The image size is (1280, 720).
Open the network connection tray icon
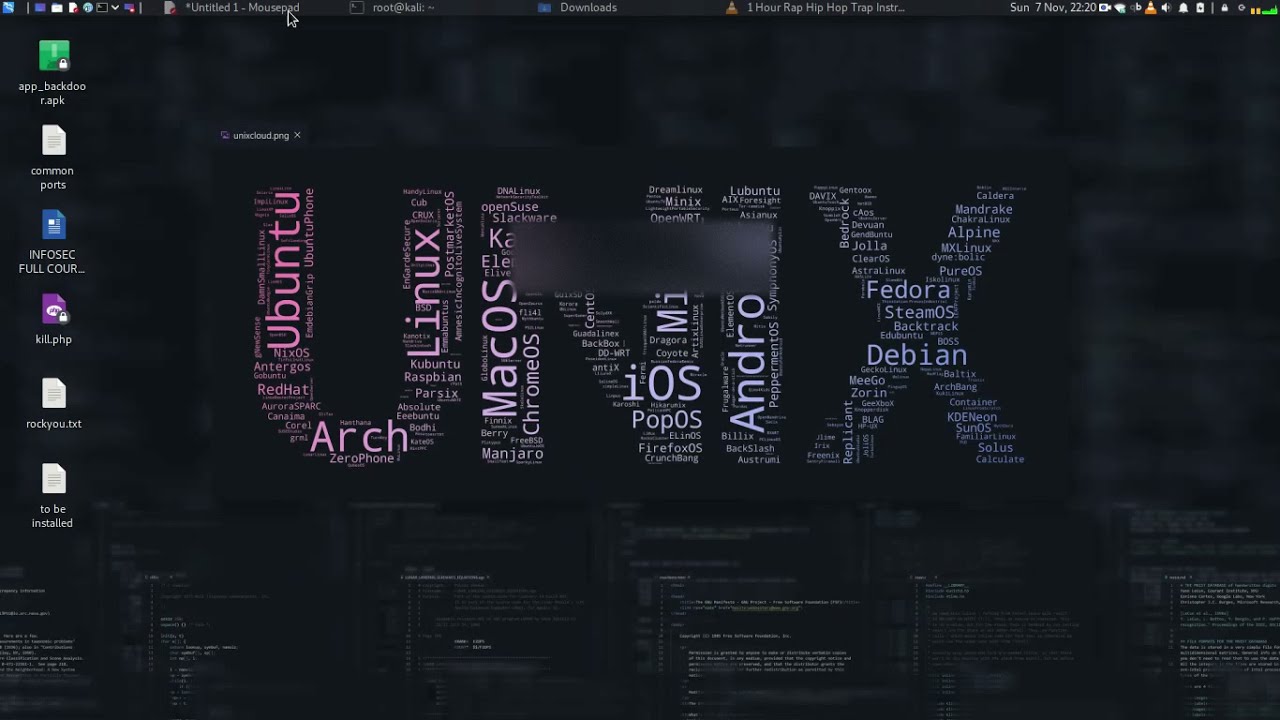tap(1120, 7)
